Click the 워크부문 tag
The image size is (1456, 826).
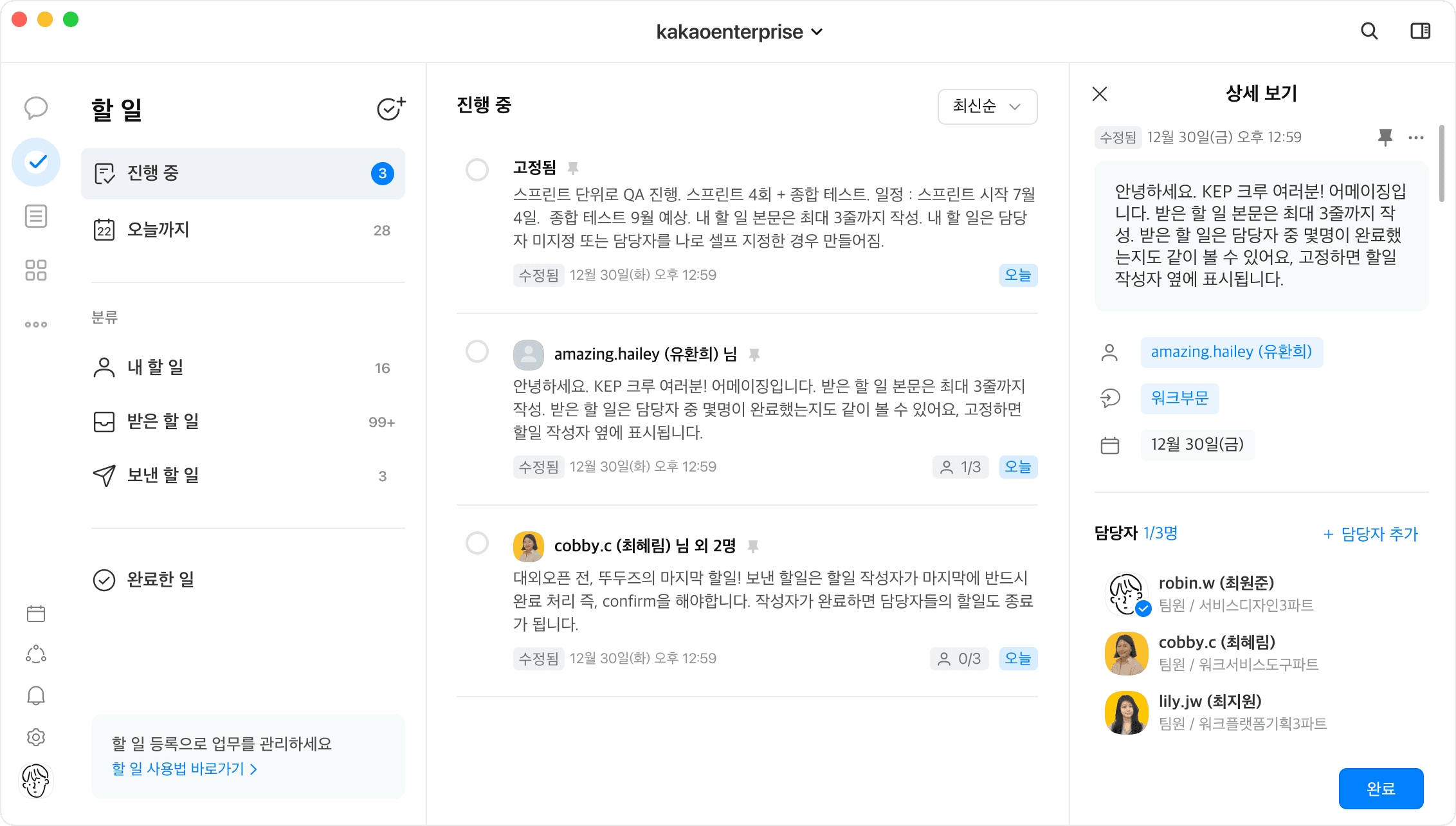click(x=1180, y=398)
